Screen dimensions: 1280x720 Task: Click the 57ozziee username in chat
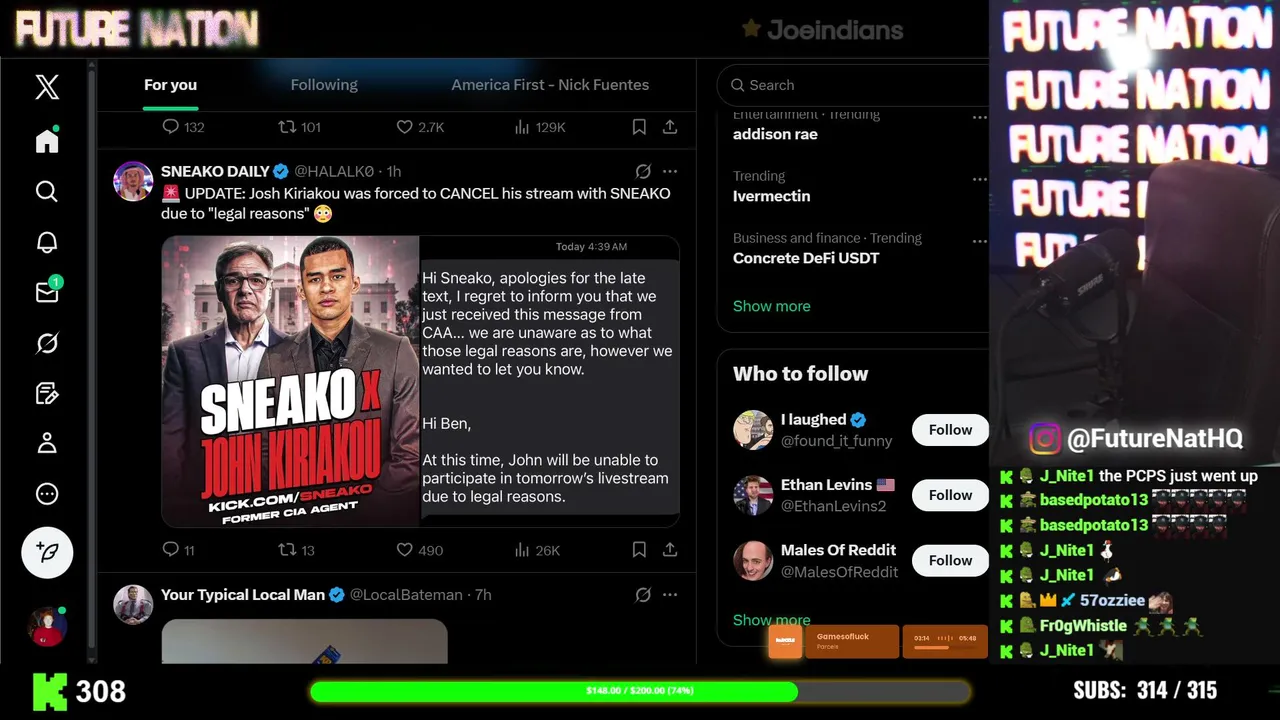(x=1112, y=601)
